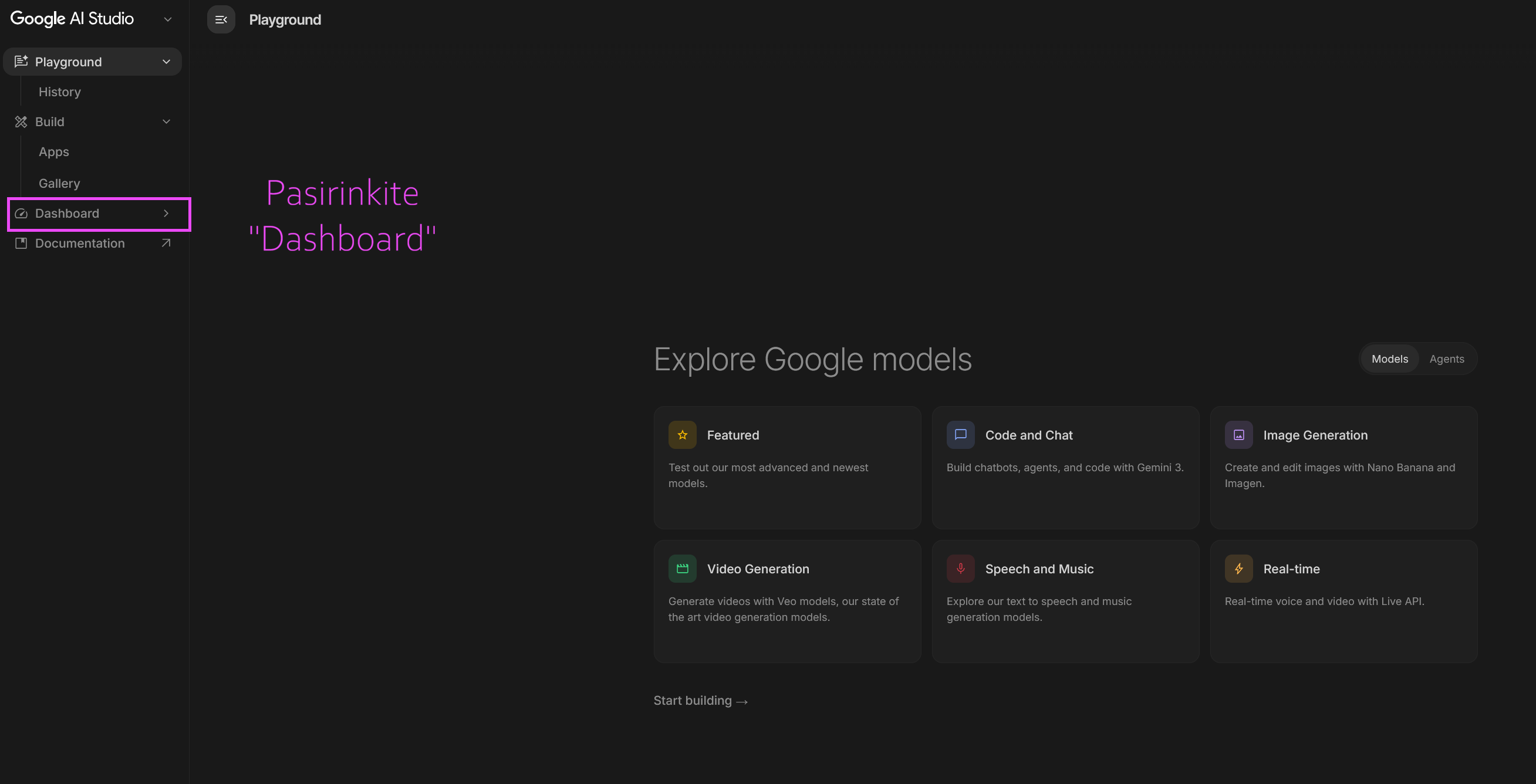
Task: Click the Start building link
Action: tap(701, 701)
